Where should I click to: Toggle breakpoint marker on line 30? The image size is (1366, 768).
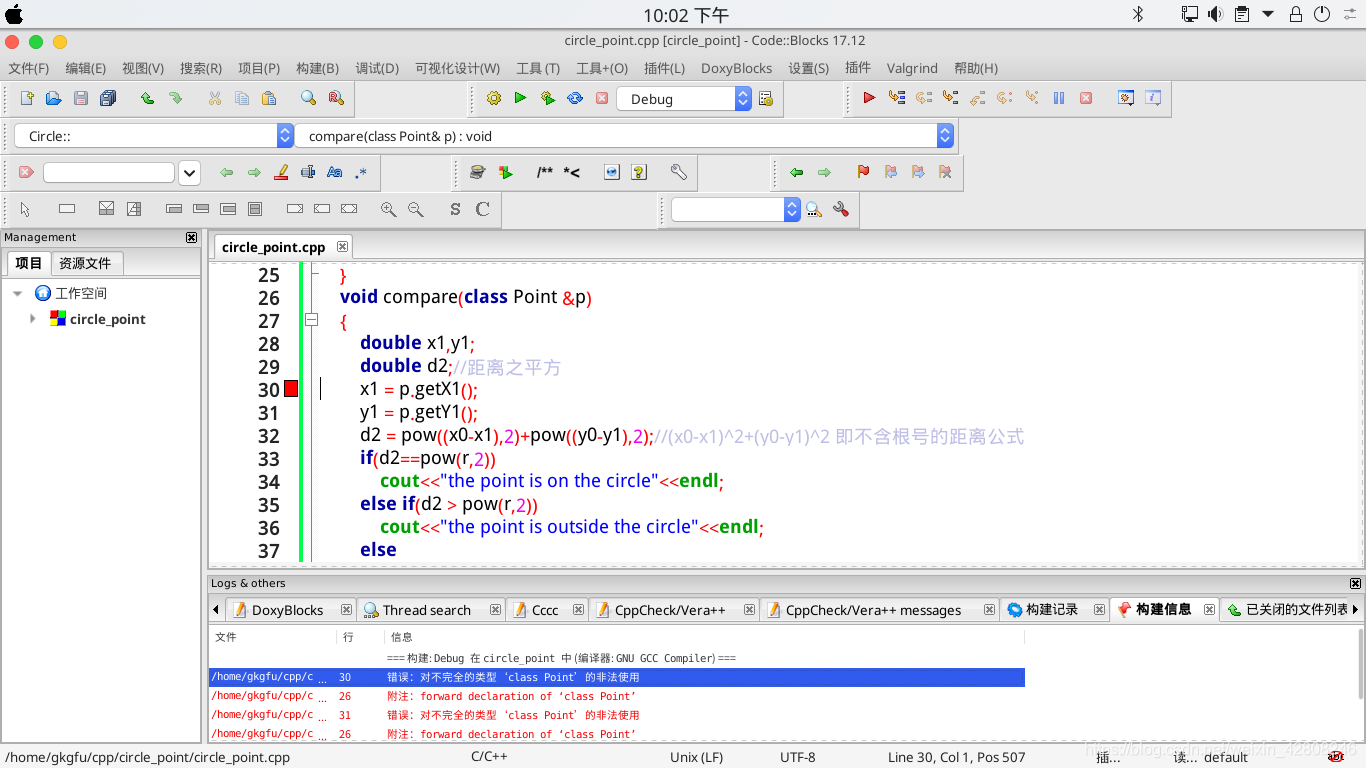coord(291,389)
